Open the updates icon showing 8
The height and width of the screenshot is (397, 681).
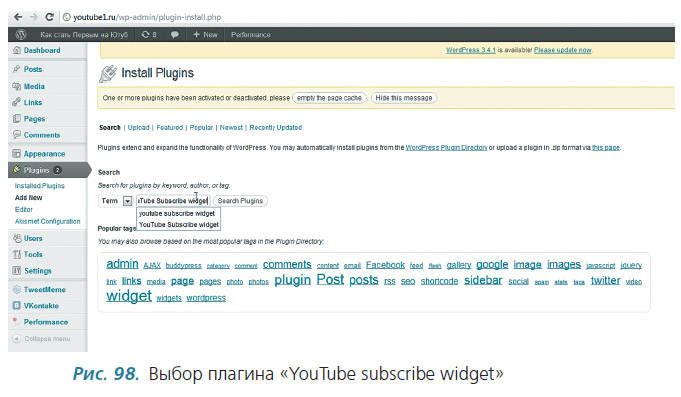tap(149, 34)
